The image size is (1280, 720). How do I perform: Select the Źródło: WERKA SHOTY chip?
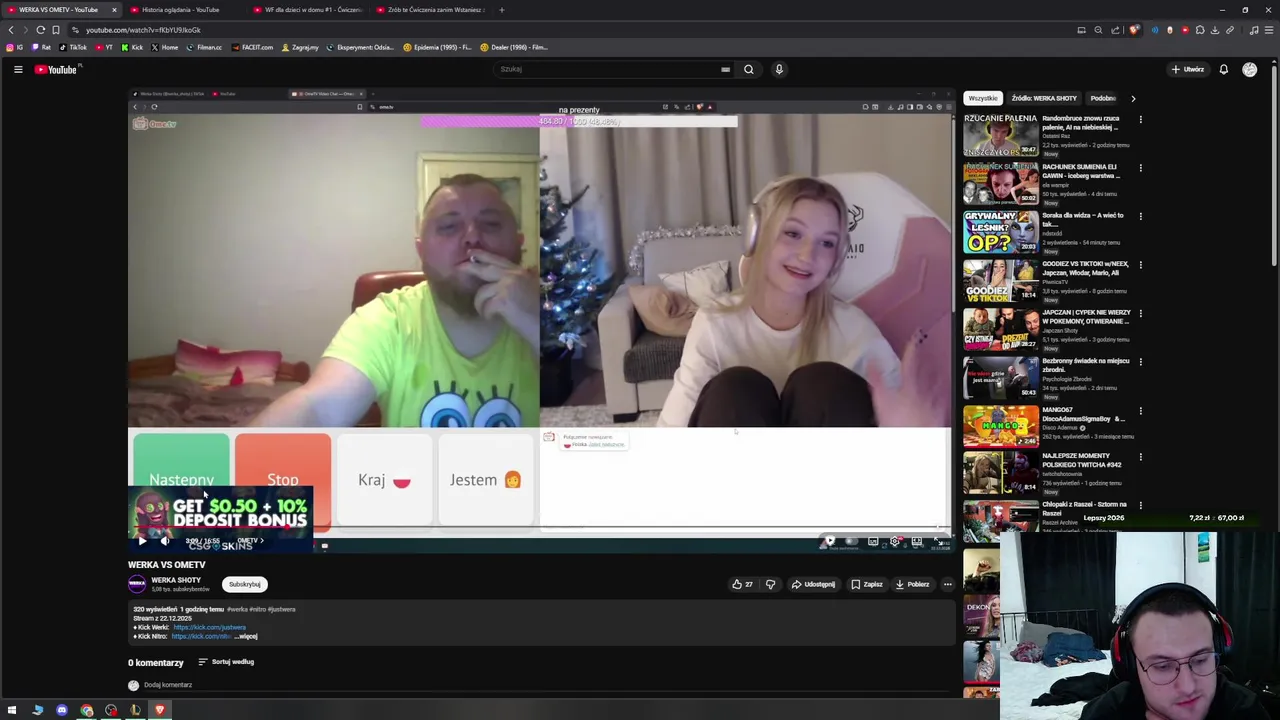(1044, 98)
